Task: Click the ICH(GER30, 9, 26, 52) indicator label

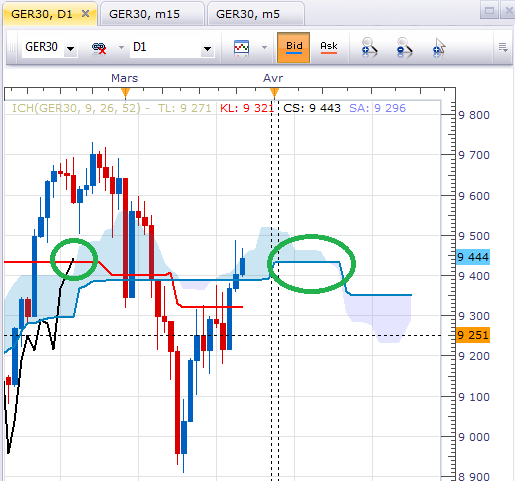Action: tap(76, 108)
